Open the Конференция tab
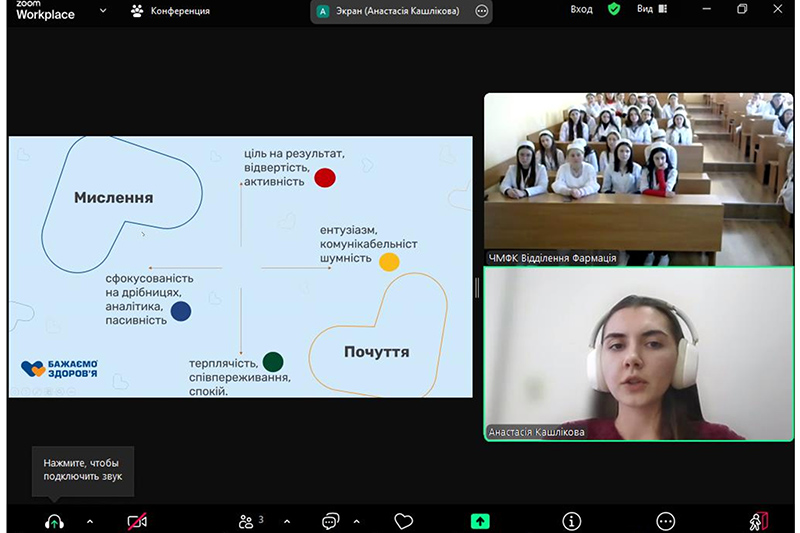 (x=170, y=11)
